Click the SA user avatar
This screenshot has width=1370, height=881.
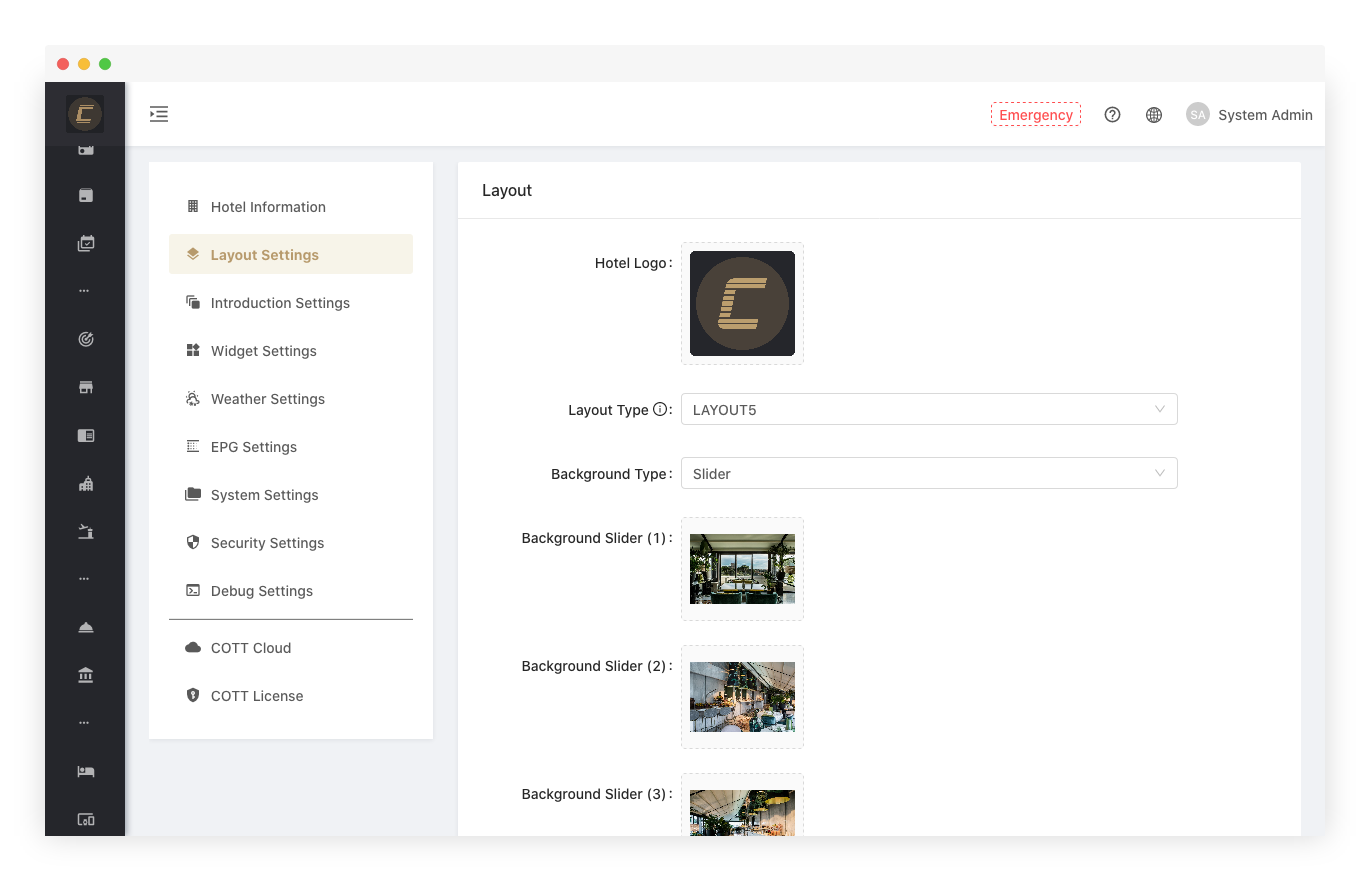(x=1197, y=115)
